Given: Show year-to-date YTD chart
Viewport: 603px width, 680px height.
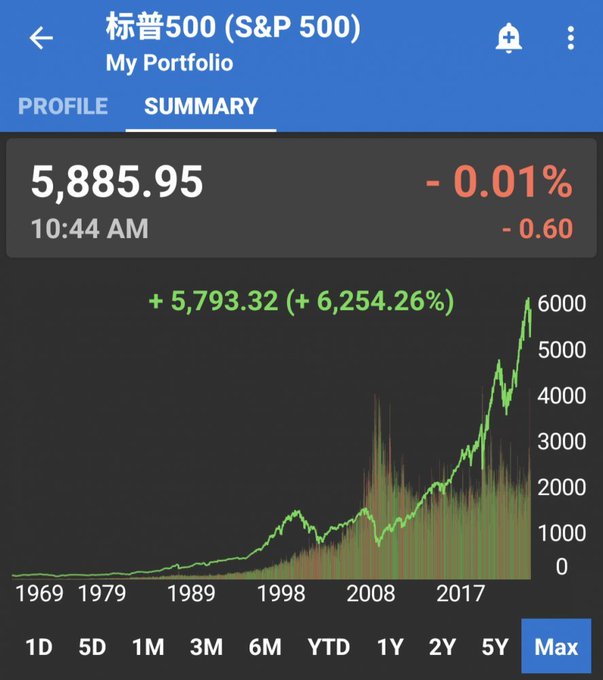Looking at the screenshot, I should coord(327,647).
